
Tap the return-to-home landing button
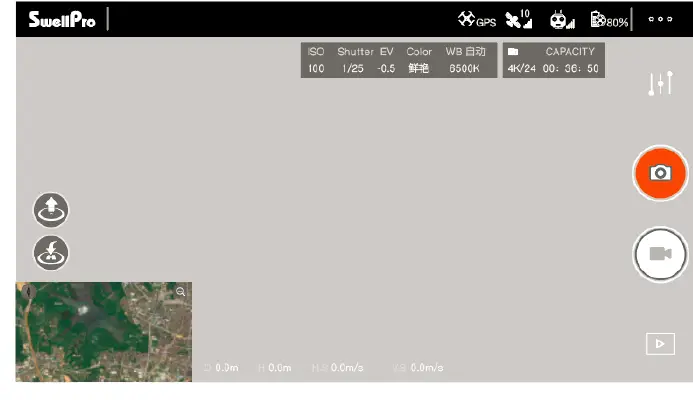(51, 253)
